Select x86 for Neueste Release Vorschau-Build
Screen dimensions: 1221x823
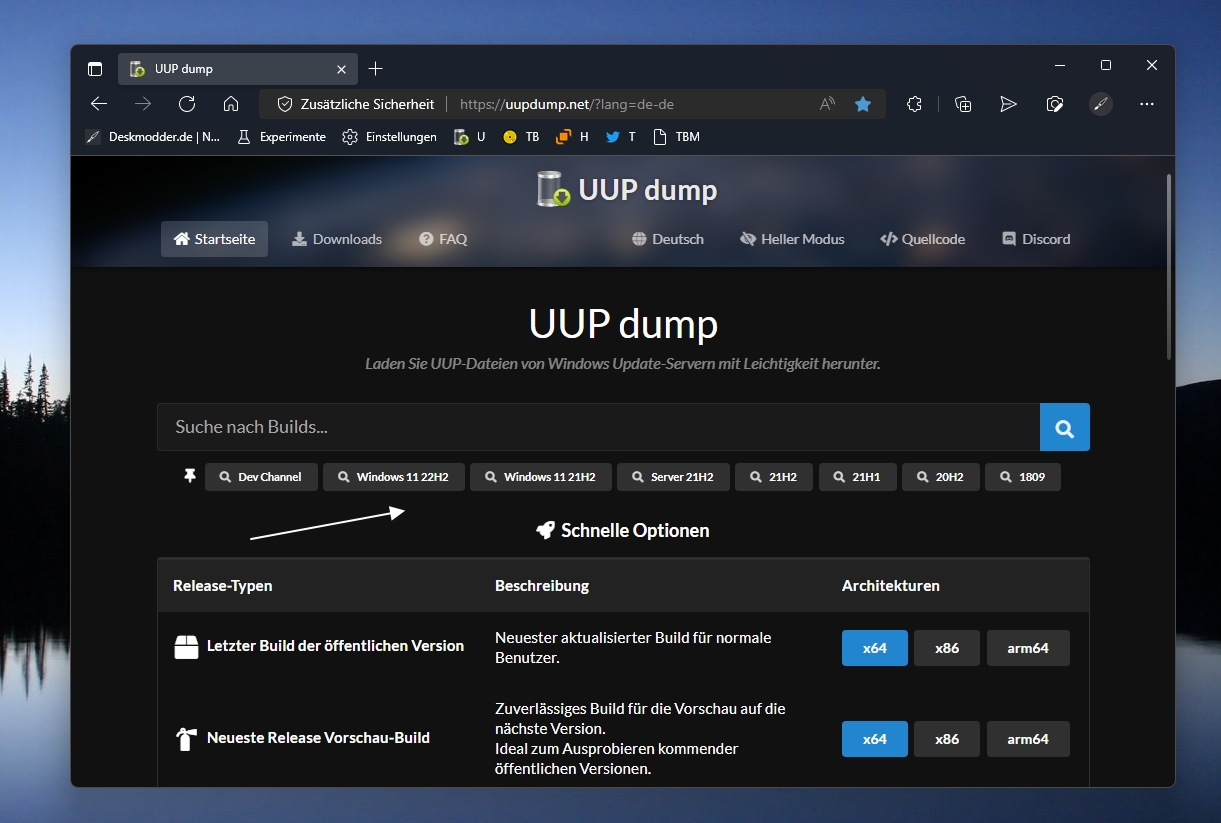[x=947, y=739]
